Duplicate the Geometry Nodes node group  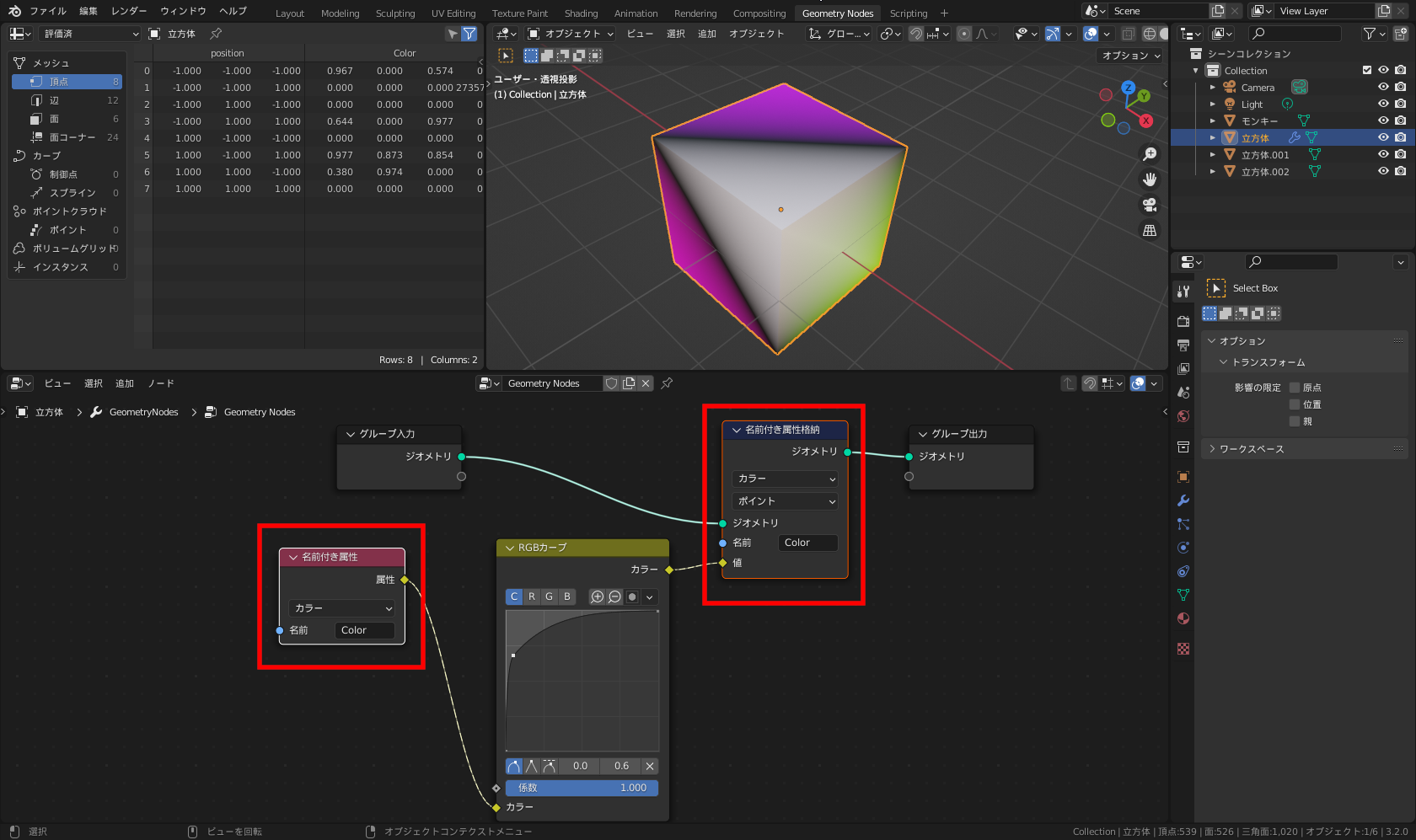point(629,383)
